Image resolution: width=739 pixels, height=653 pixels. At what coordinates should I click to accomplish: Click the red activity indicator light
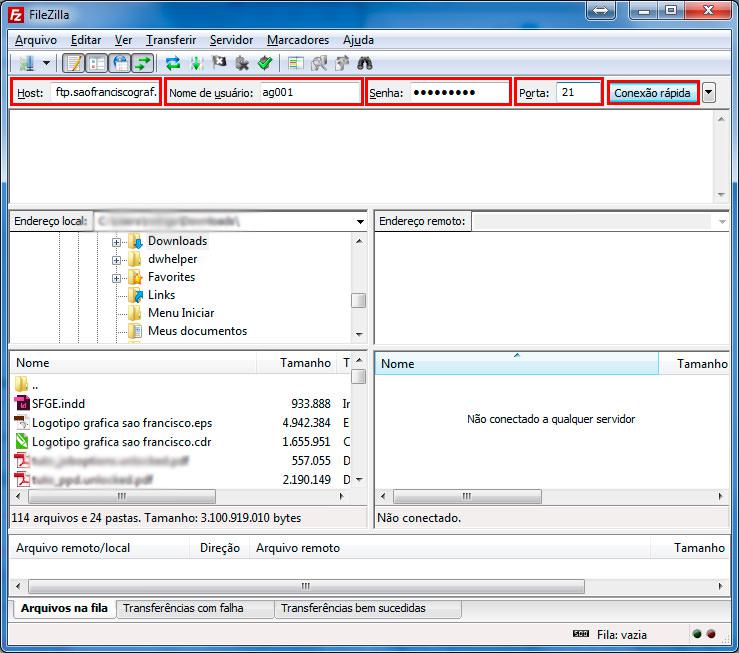pos(711,634)
